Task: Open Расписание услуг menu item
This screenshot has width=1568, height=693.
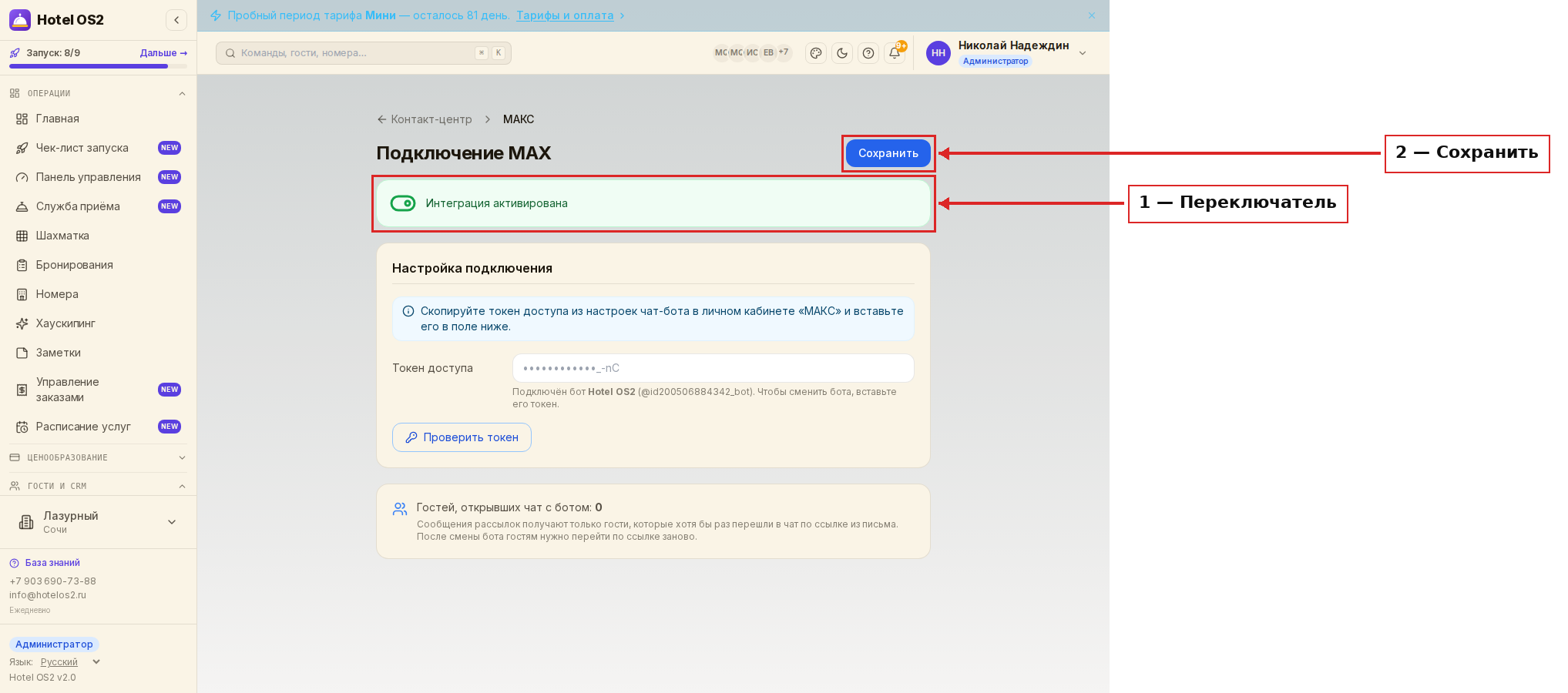Action: tap(98, 427)
